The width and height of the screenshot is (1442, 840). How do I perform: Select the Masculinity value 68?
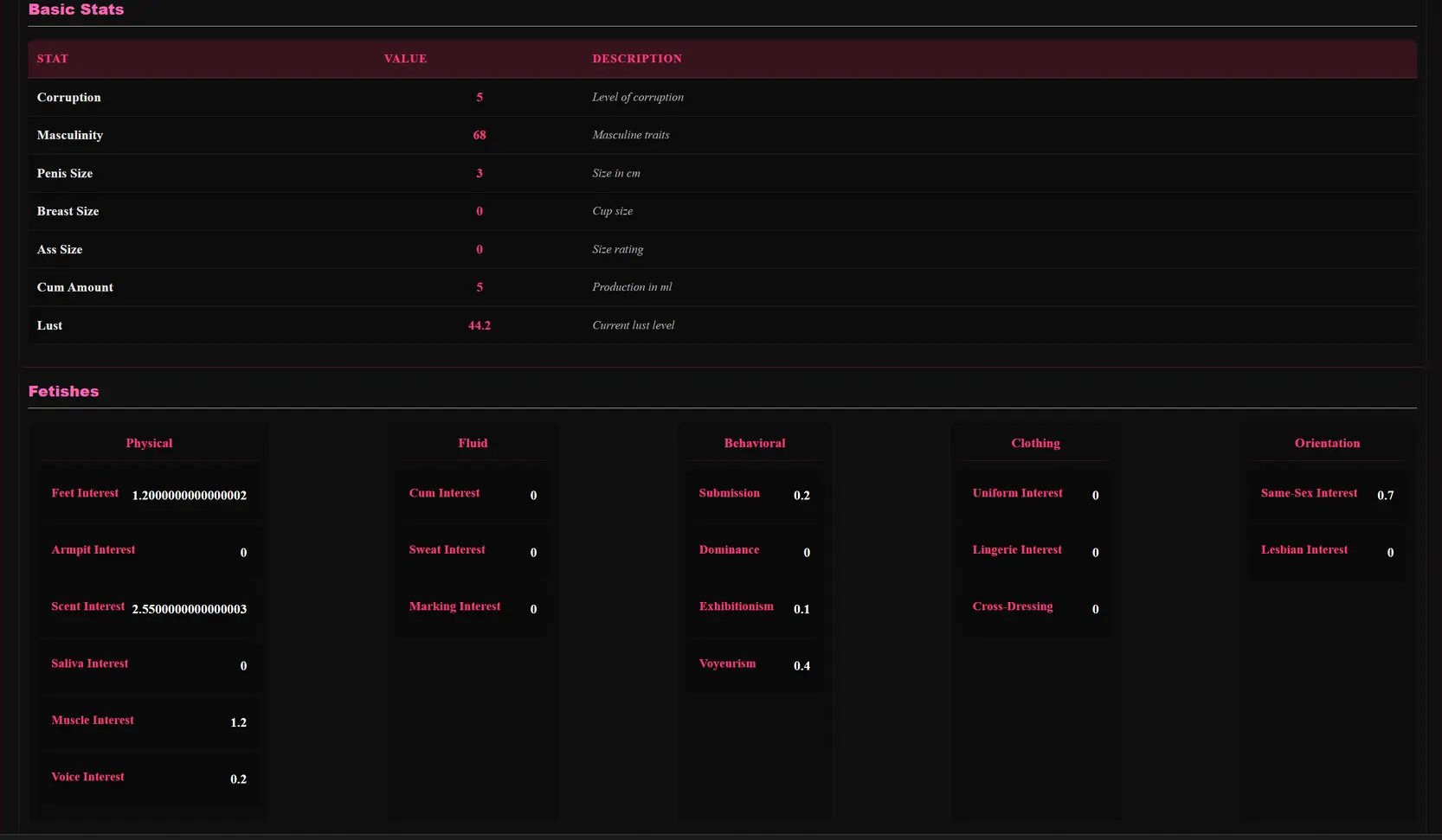click(x=479, y=136)
